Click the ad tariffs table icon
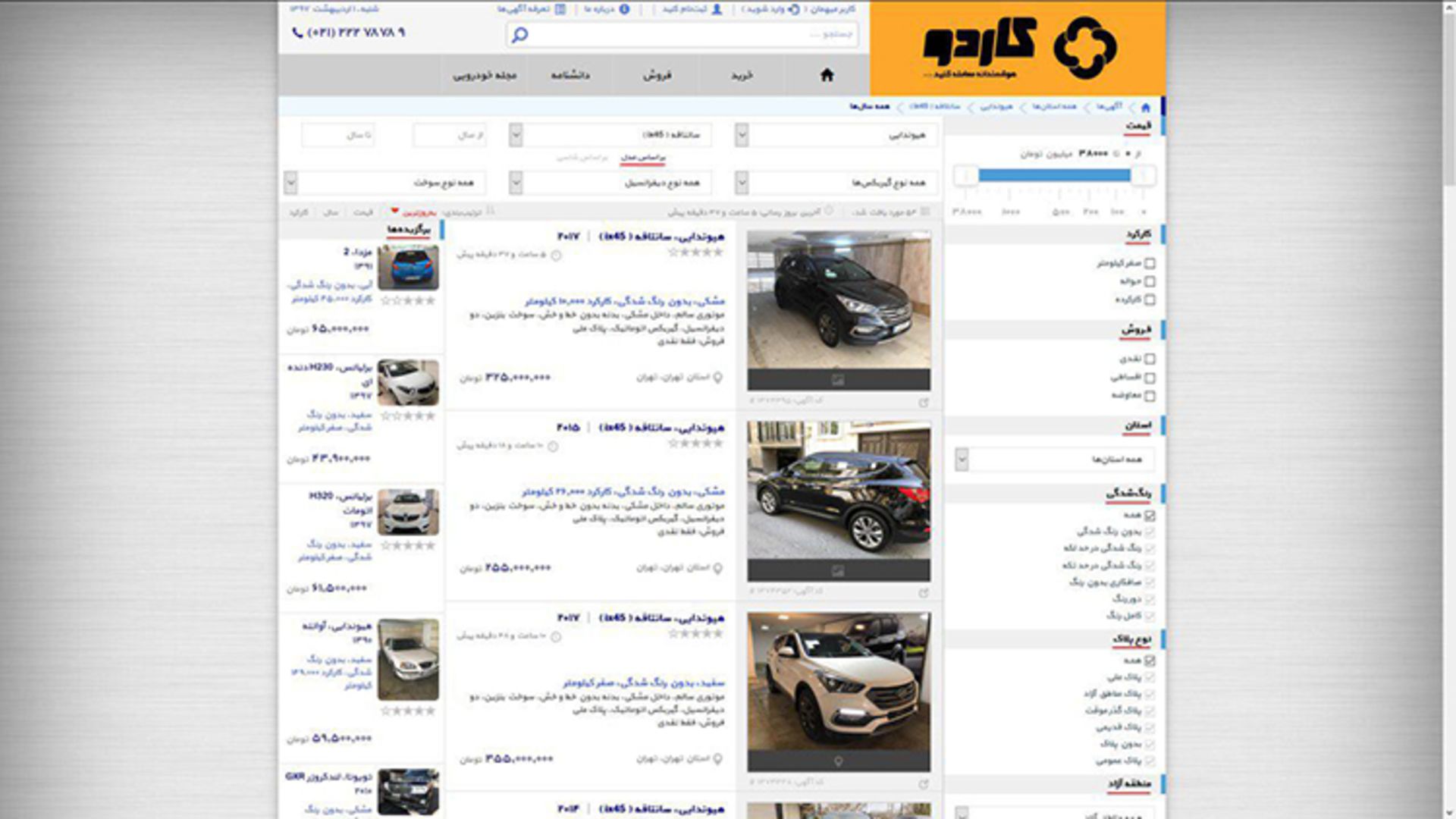 [560, 9]
